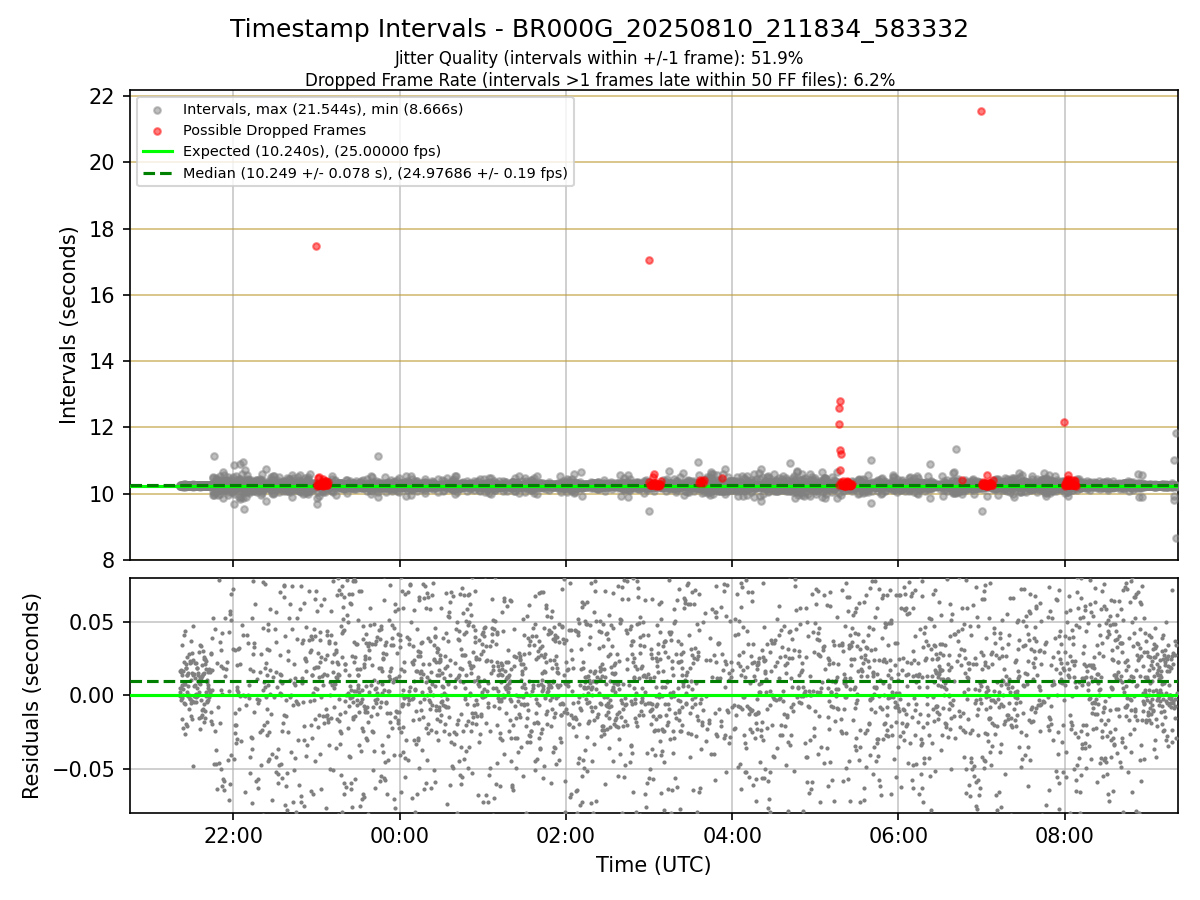Click the y-axis tick label 22

click(x=101, y=97)
